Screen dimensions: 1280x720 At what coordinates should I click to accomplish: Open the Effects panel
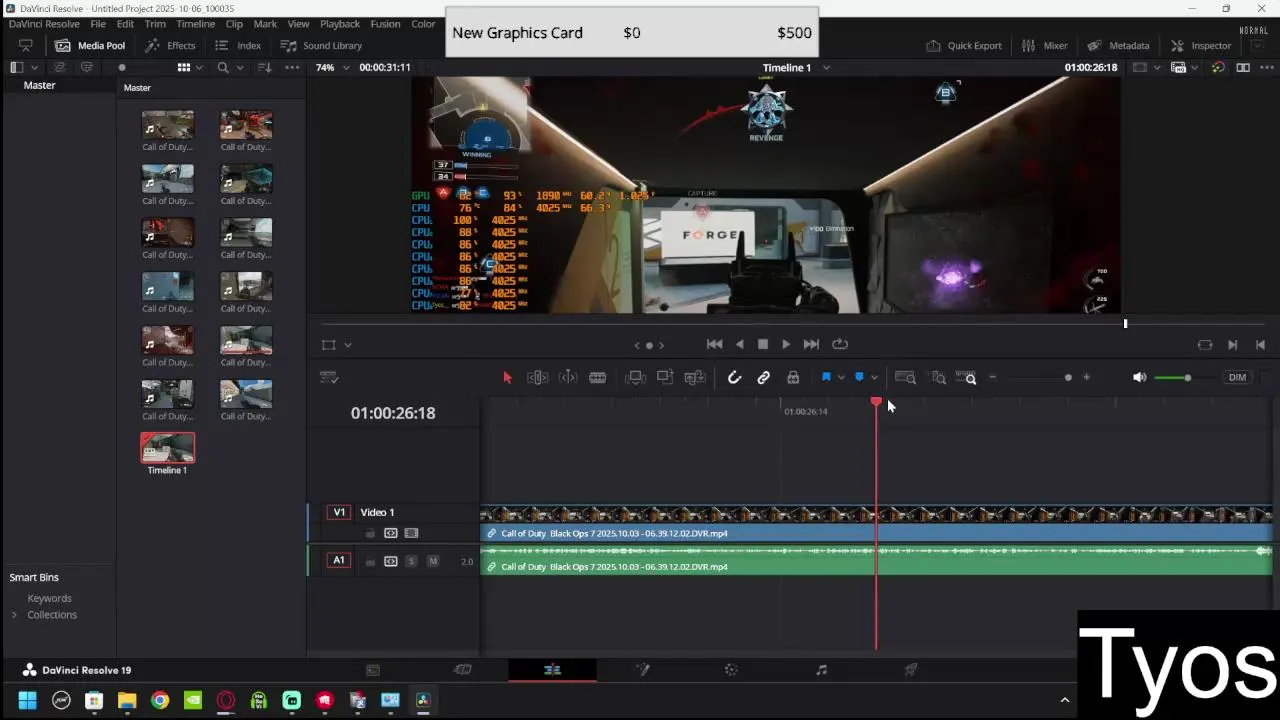[170, 45]
